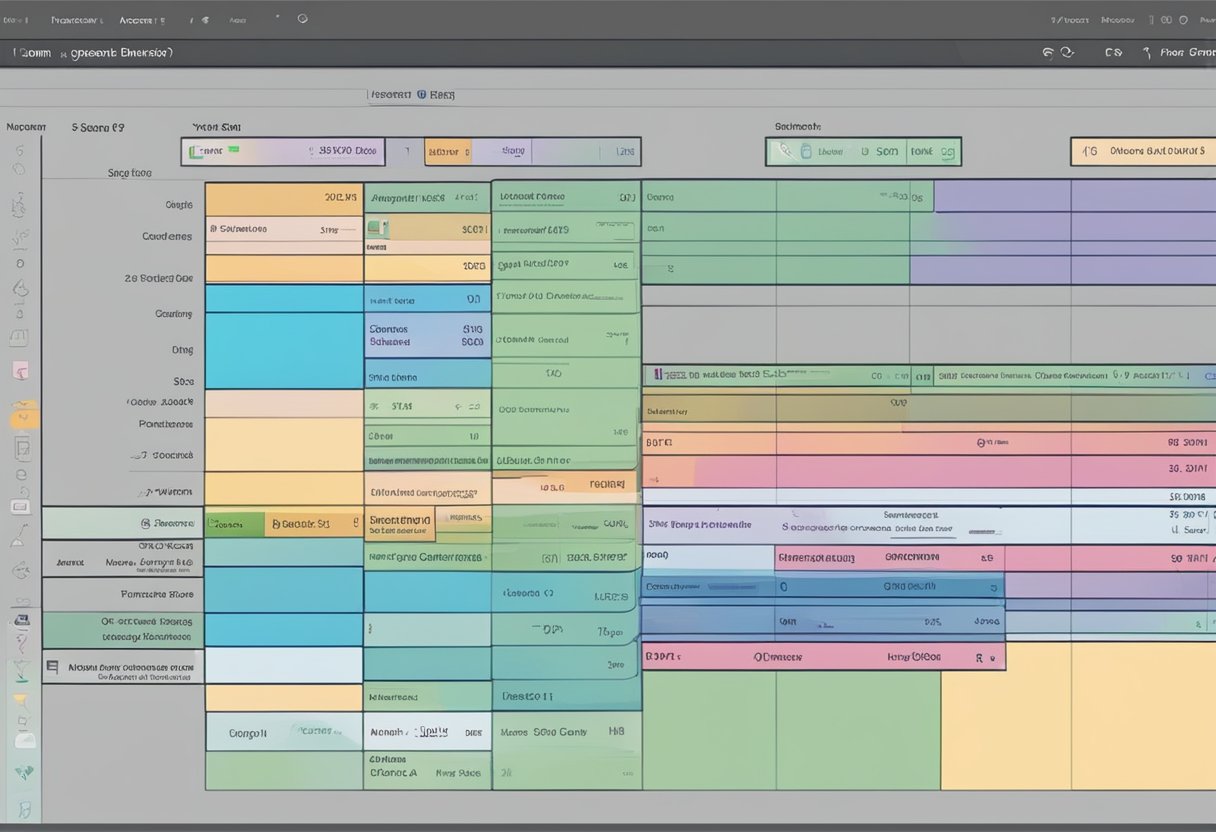Click the orange button in the second header box

[447, 152]
